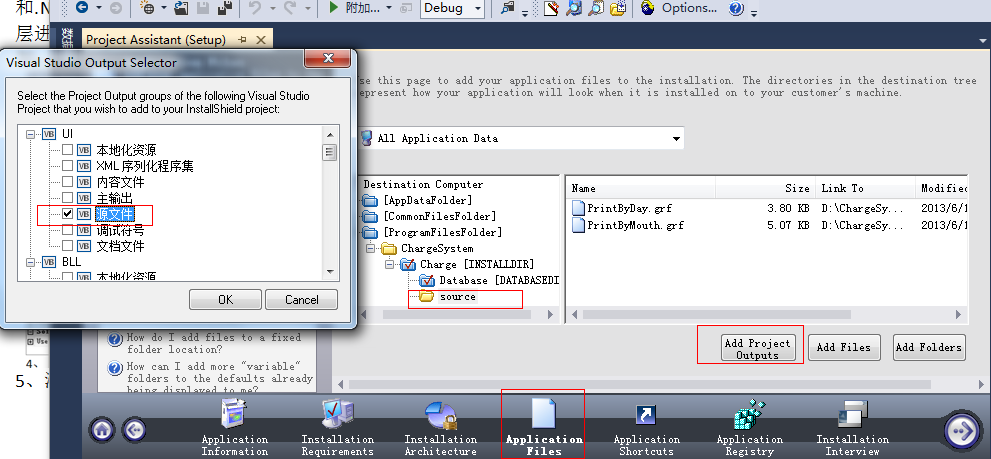This screenshot has height=459, width=991.
Task: Select the PrintByDay.grf file row
Action: click(x=767, y=208)
